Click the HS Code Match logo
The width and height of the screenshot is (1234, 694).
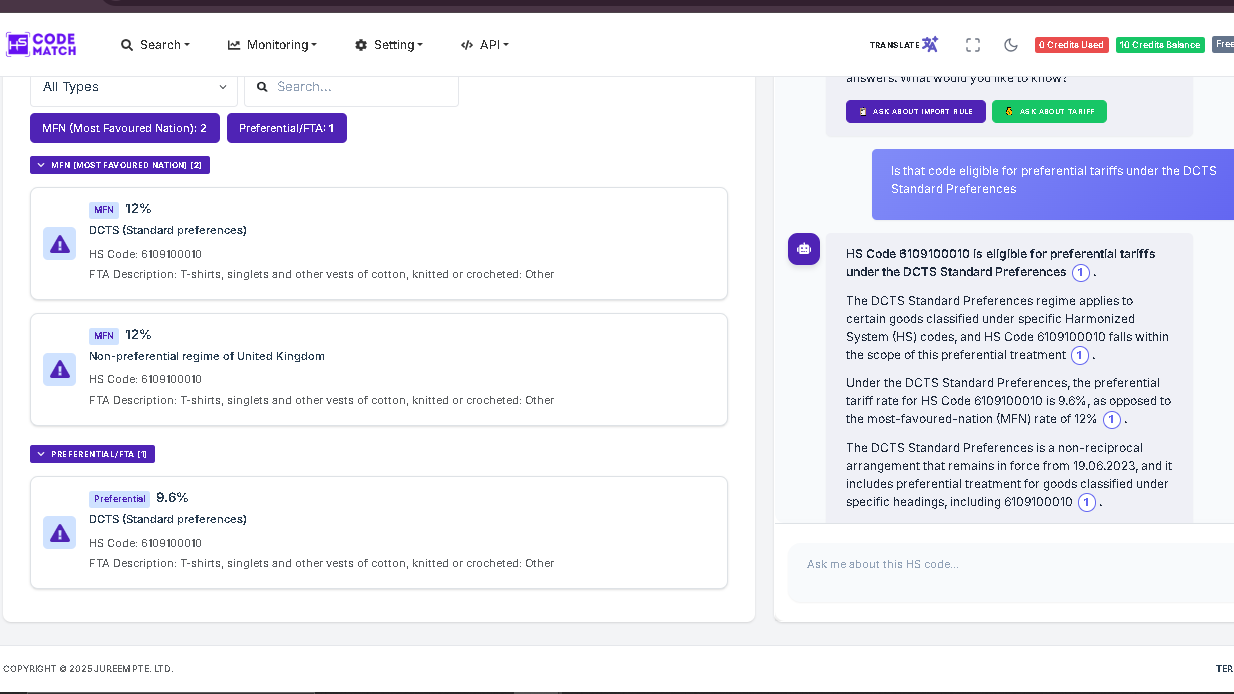pyautogui.click(x=41, y=44)
